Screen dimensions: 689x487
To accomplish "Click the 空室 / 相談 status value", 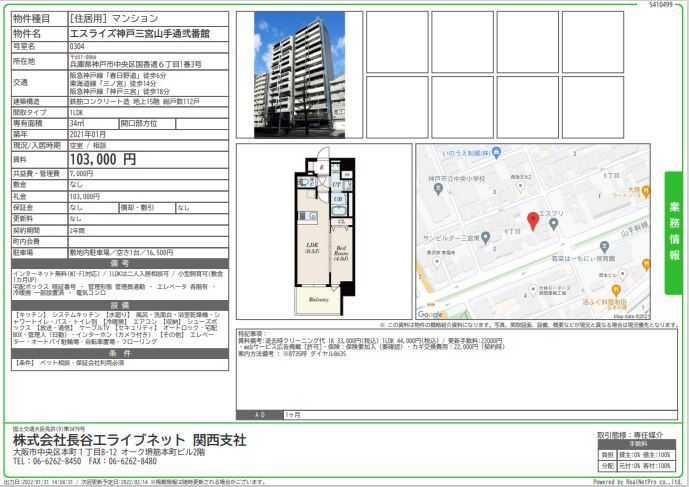I will coord(88,145).
